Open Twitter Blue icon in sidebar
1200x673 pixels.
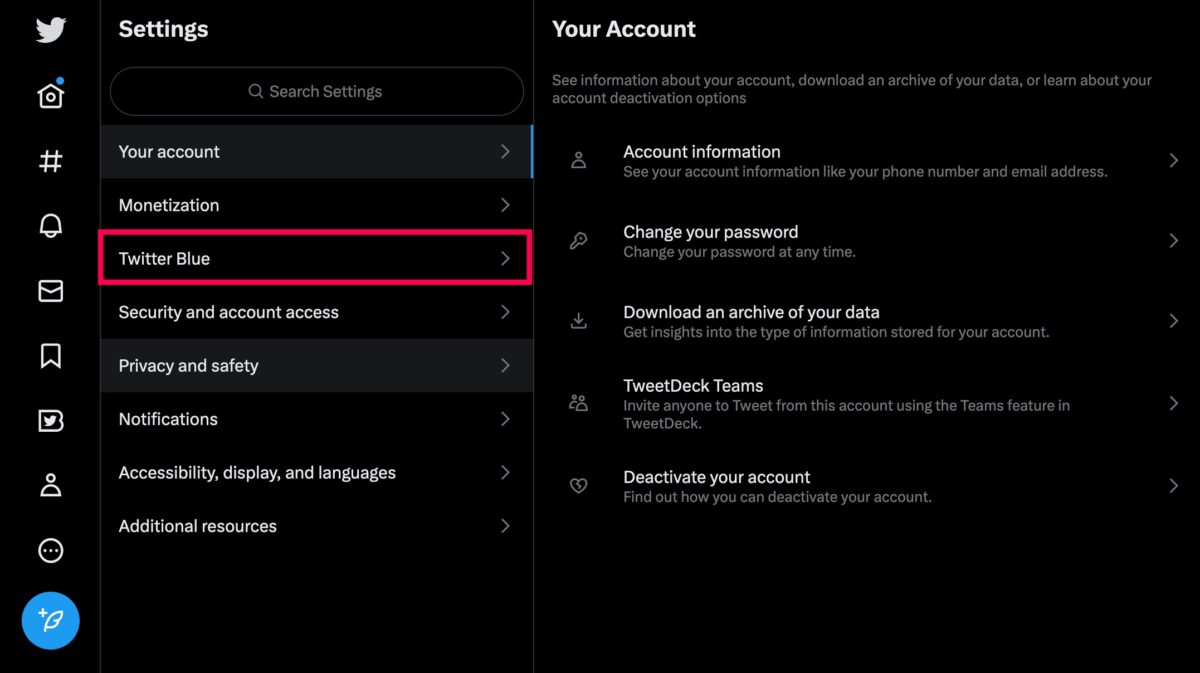click(51, 421)
